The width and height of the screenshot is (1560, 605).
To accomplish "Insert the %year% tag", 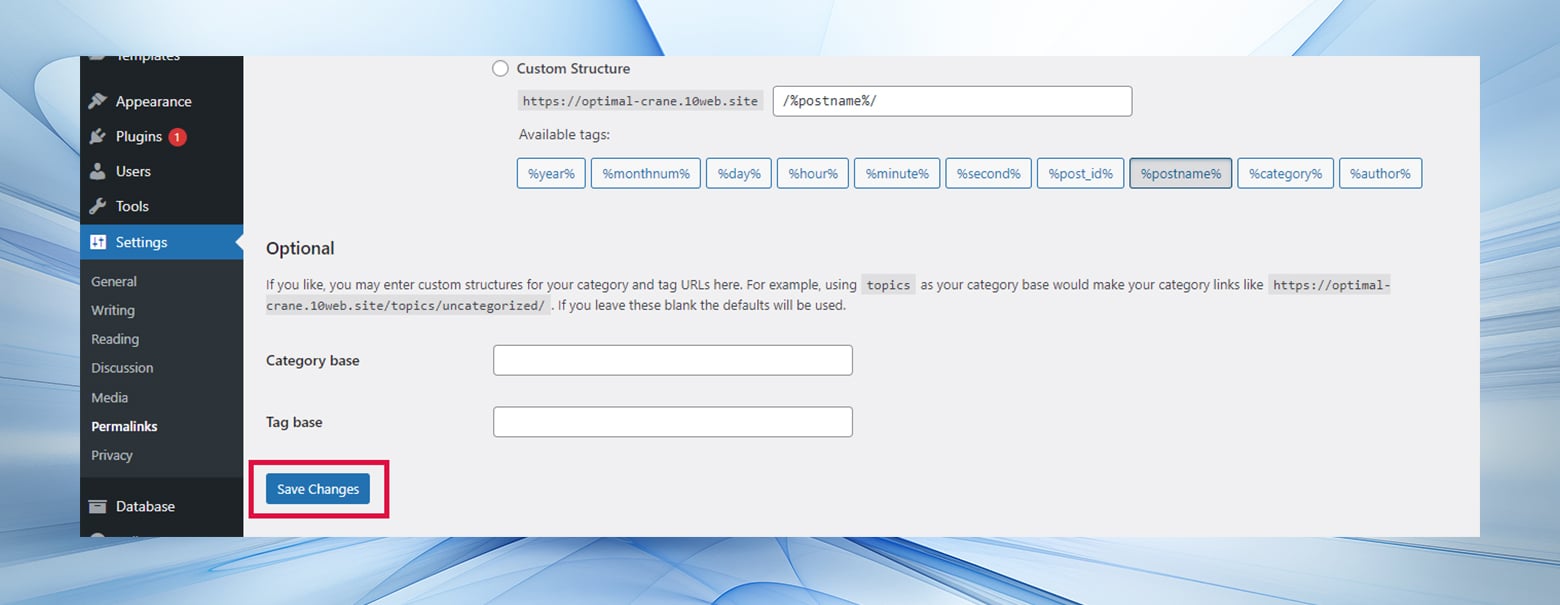I will click(550, 173).
